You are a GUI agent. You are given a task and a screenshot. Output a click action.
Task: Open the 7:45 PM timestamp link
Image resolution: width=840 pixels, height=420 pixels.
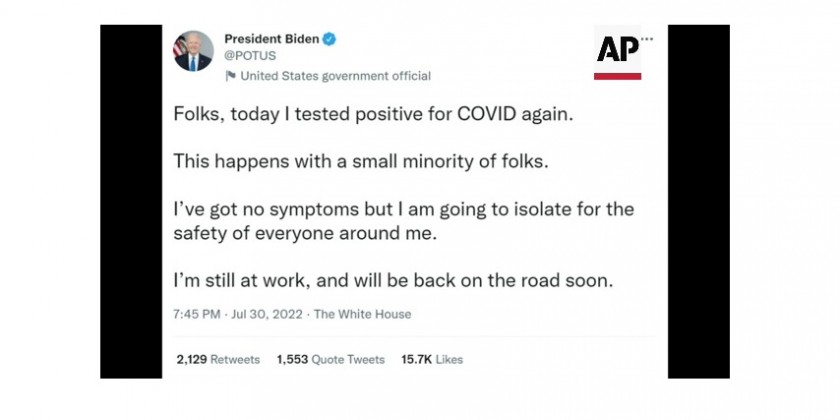tap(197, 314)
